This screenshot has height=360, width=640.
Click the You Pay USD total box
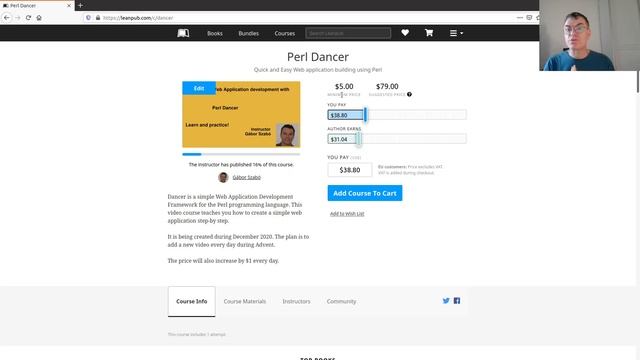tap(350, 170)
